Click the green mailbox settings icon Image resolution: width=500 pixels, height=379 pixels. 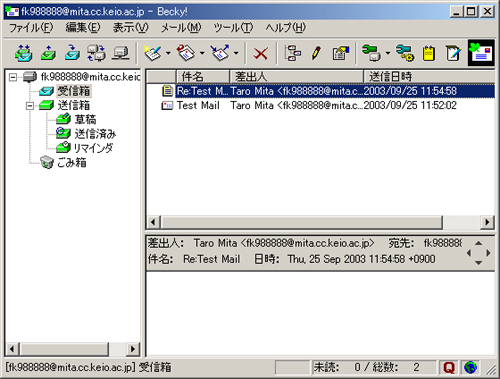[x=371, y=53]
